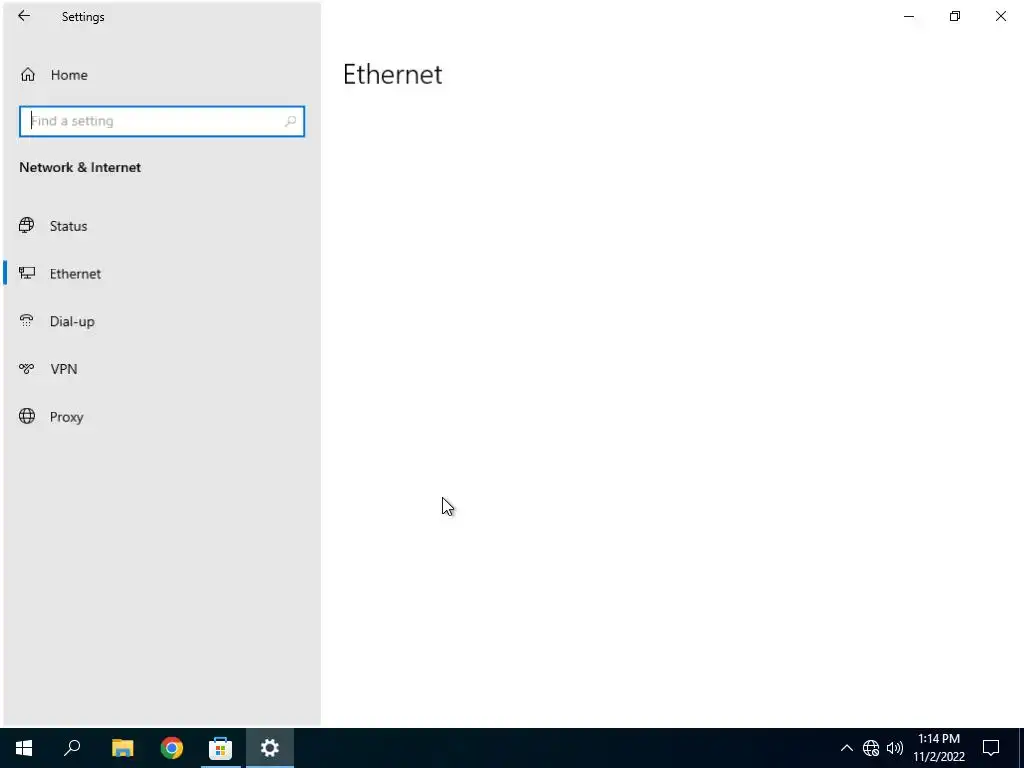Show hidden system tray icons

pyautogui.click(x=846, y=748)
